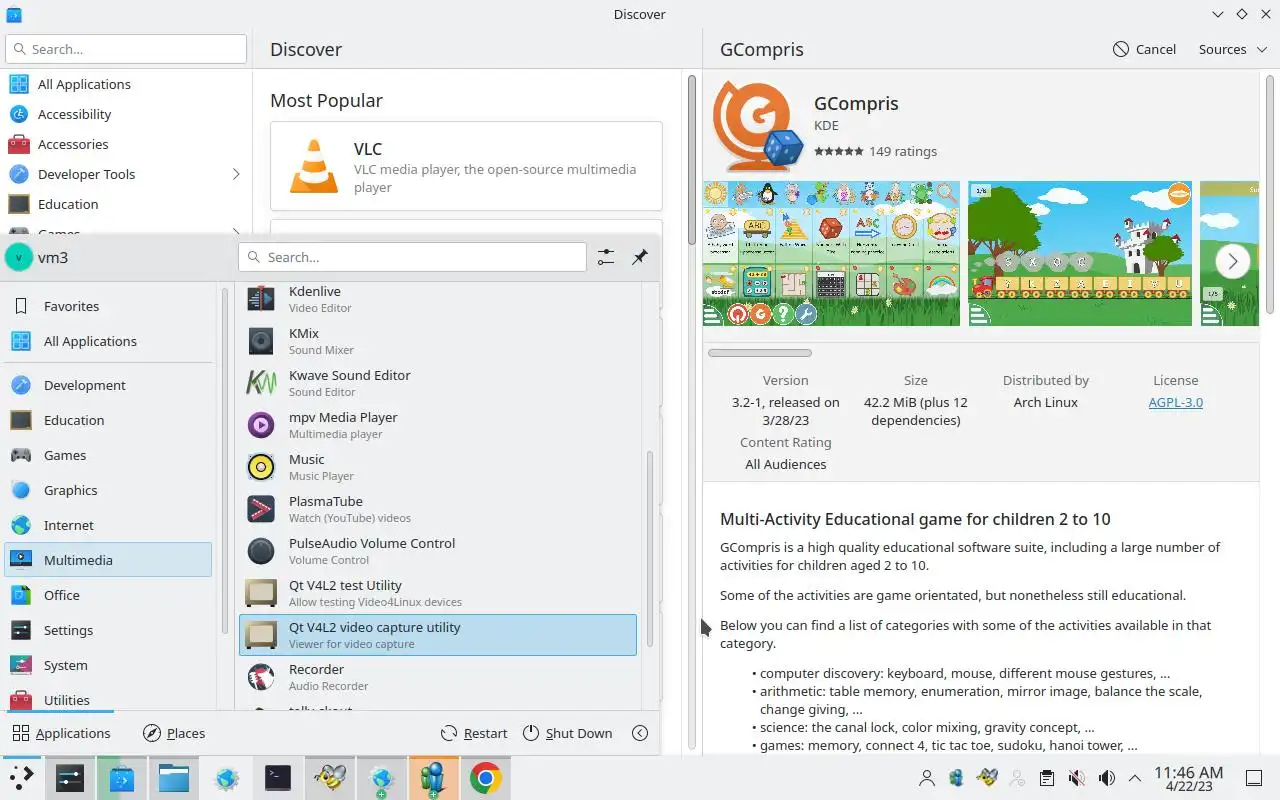Click the launcher configure sliders icon
The width and height of the screenshot is (1280, 800).
coord(606,257)
